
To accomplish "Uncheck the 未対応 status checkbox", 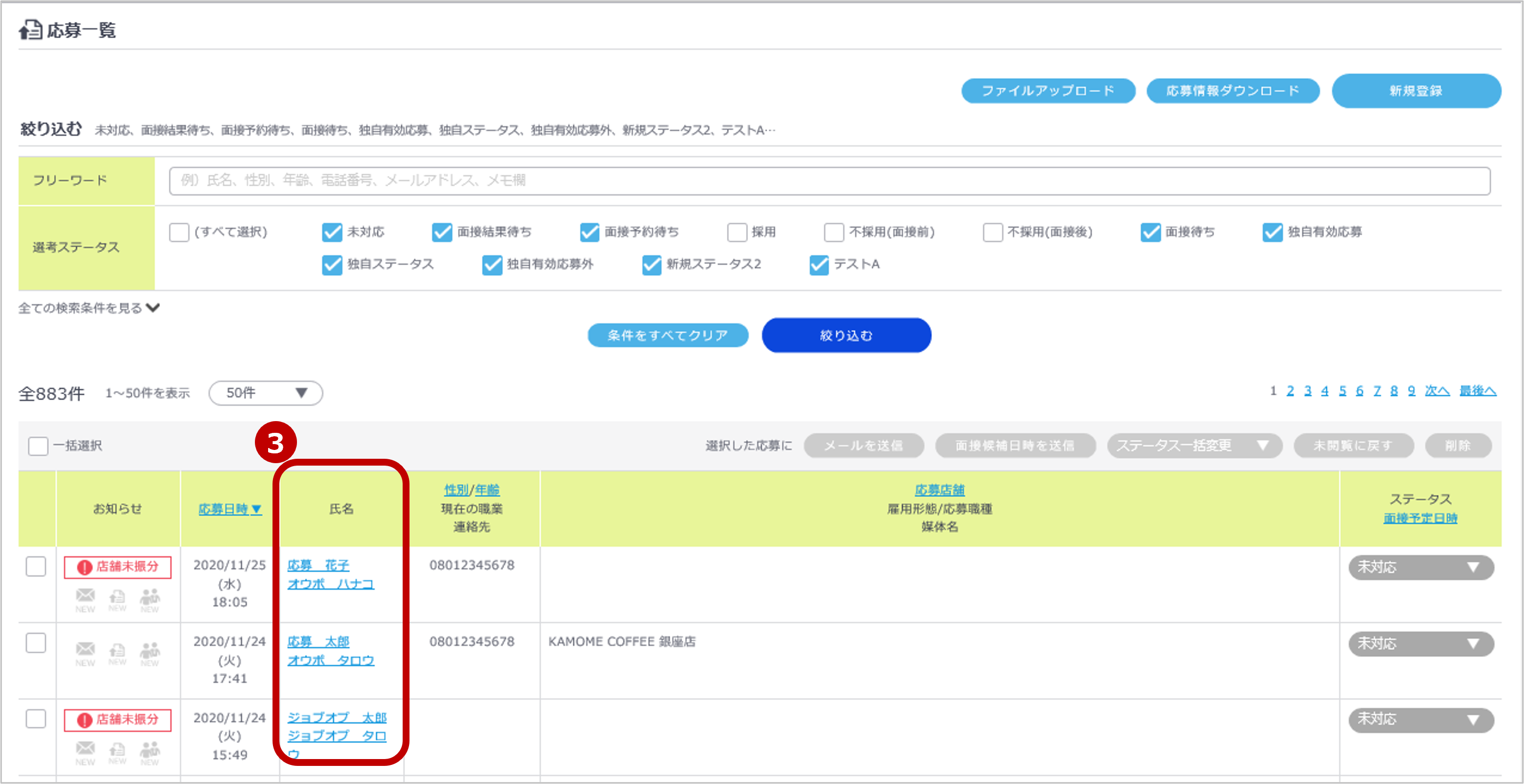I will click(332, 232).
